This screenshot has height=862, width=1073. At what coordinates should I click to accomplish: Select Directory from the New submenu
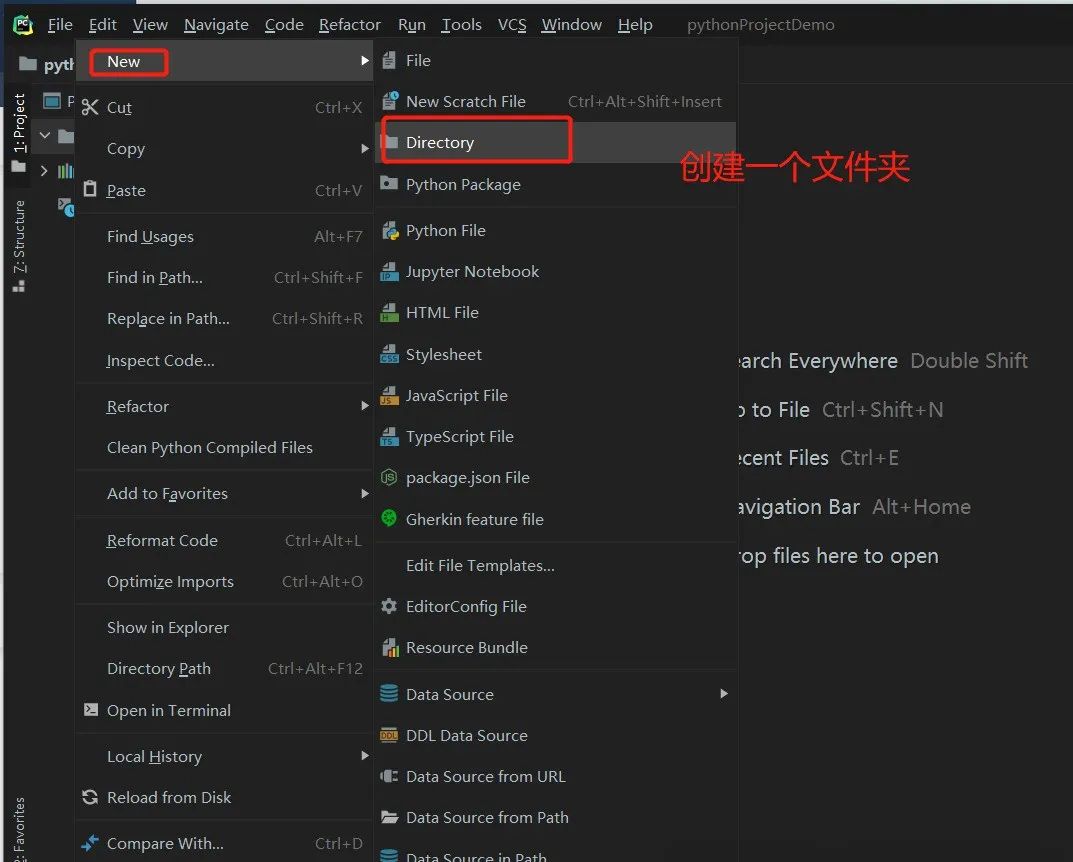click(x=440, y=143)
